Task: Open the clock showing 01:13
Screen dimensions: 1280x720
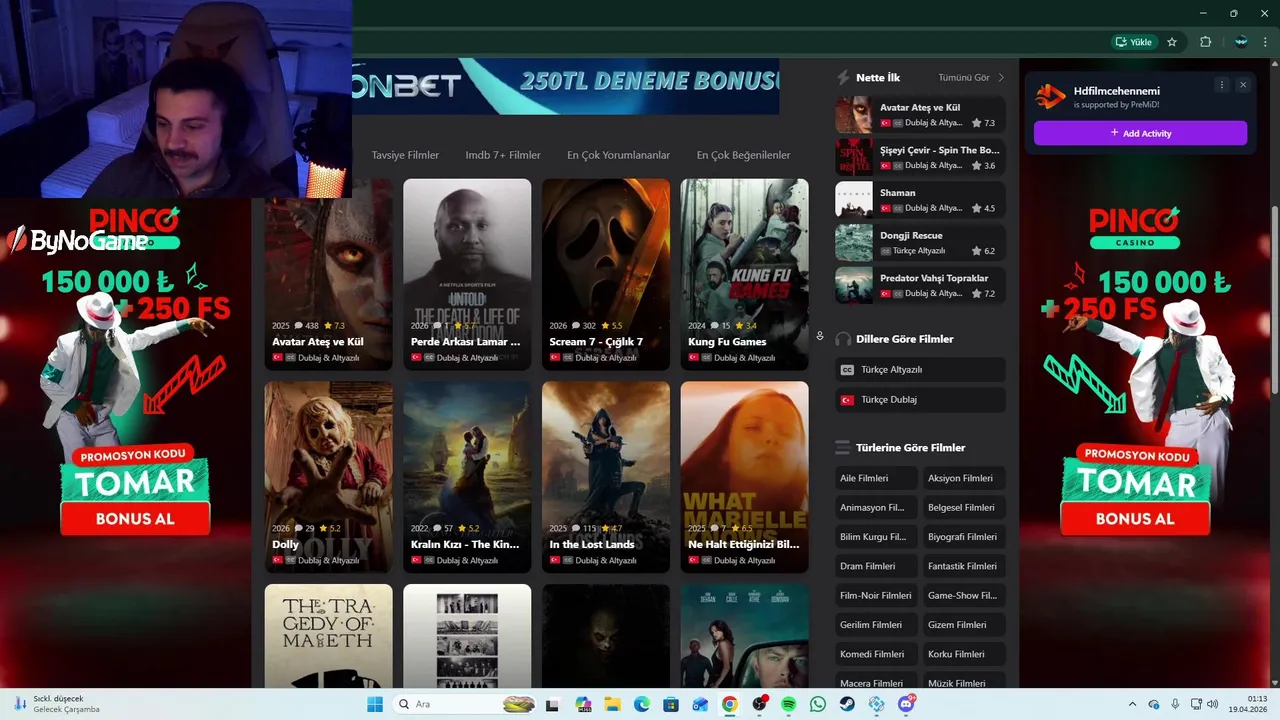Action: tap(1248, 704)
